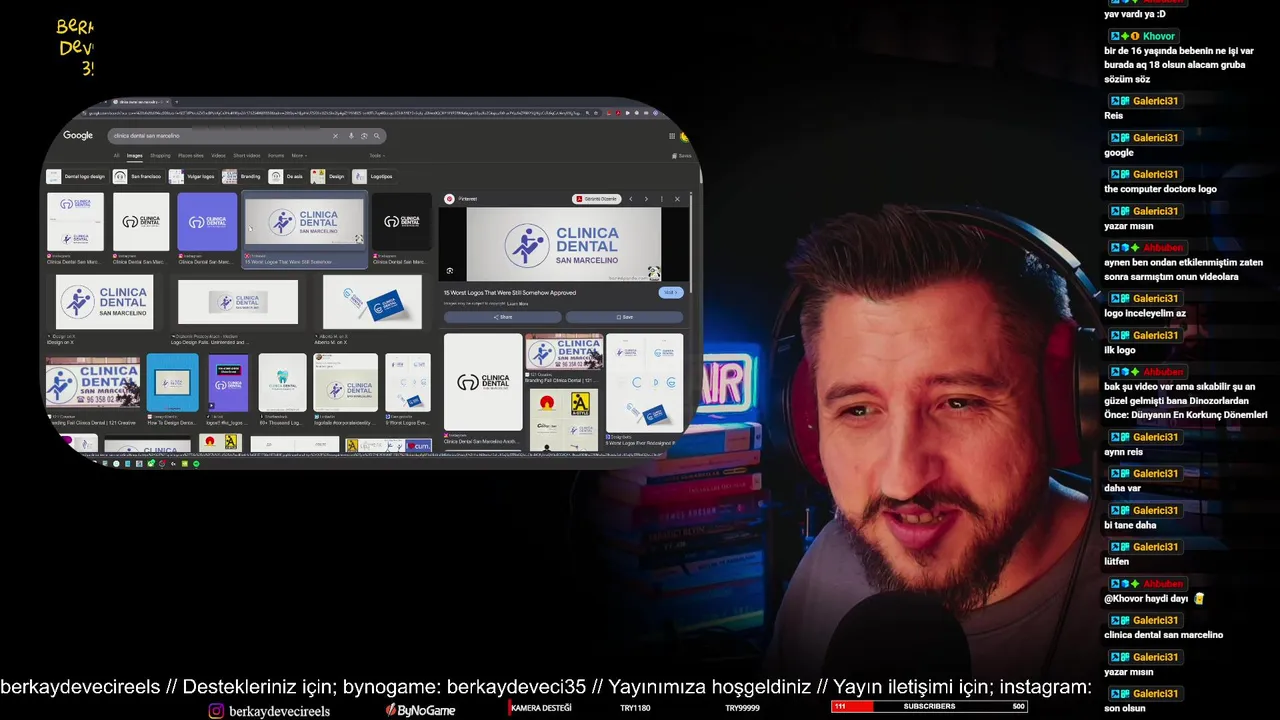Select the highlighted 15 Worst Logos thumbnail
The image size is (1280, 720).
(305, 230)
